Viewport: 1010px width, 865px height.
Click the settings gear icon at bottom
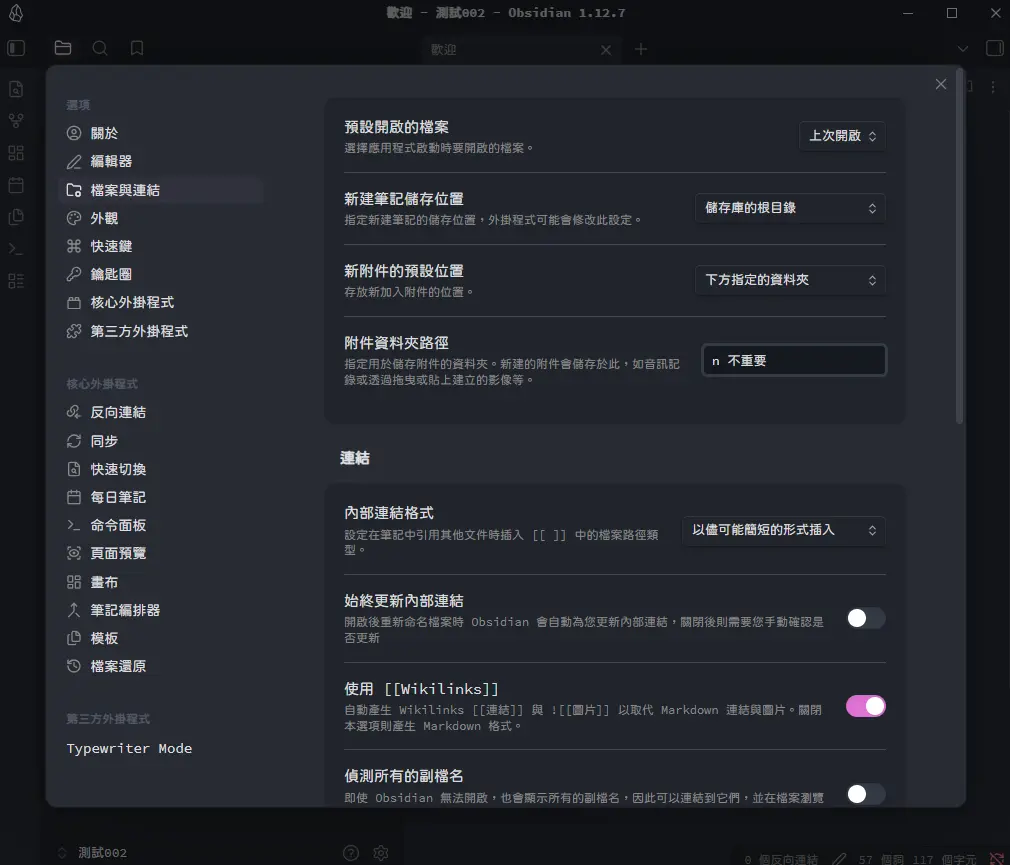(x=381, y=853)
